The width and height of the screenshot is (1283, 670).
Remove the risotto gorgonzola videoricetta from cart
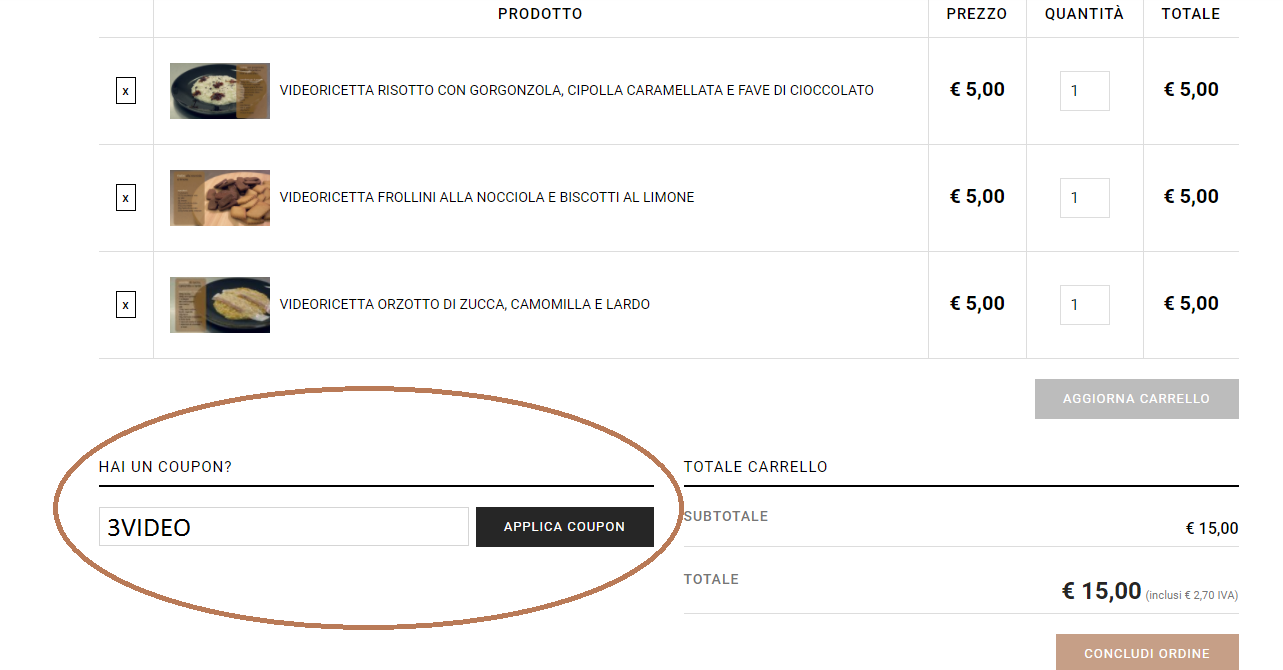tap(126, 91)
